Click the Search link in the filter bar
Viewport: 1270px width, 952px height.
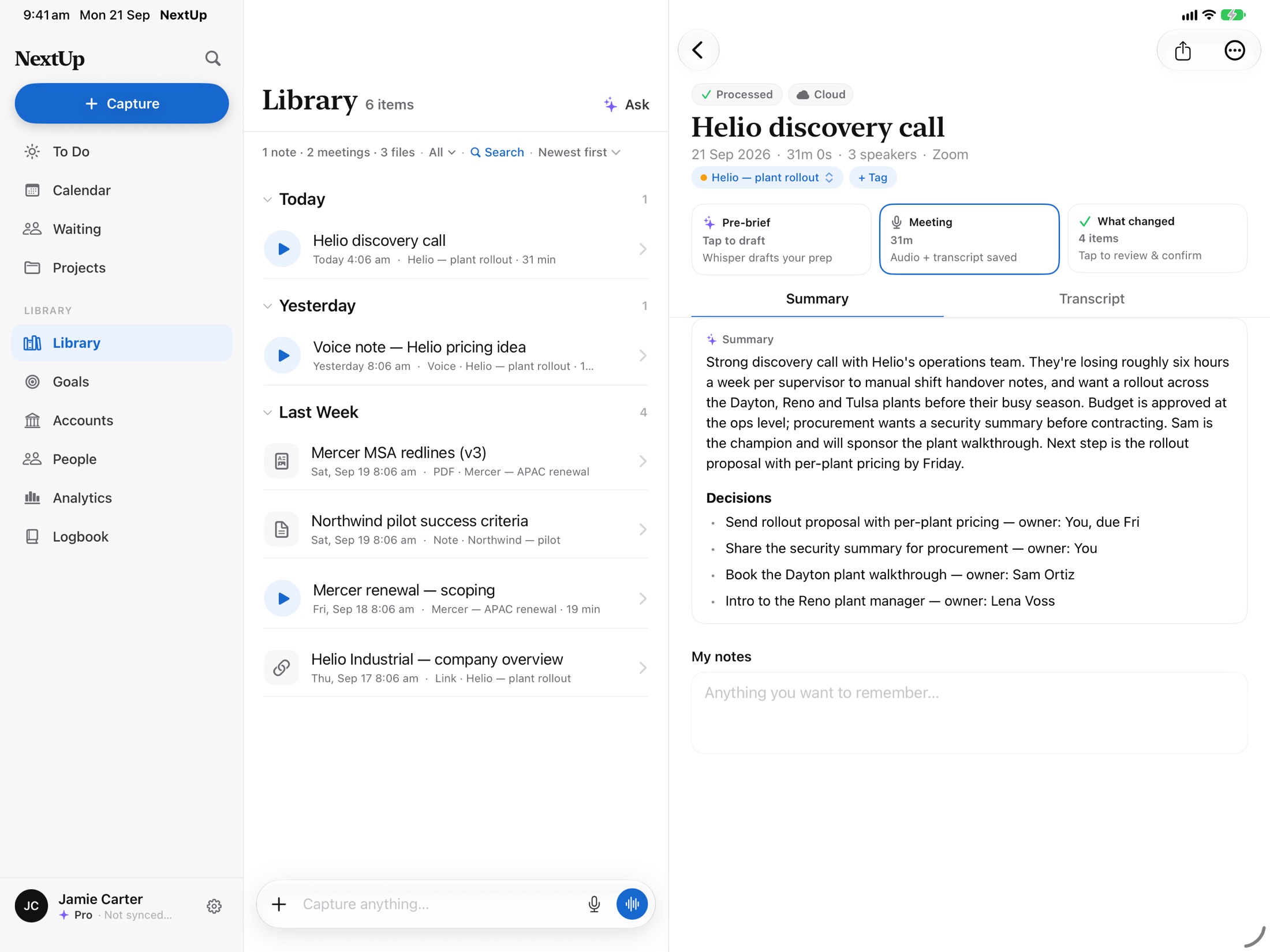point(497,152)
